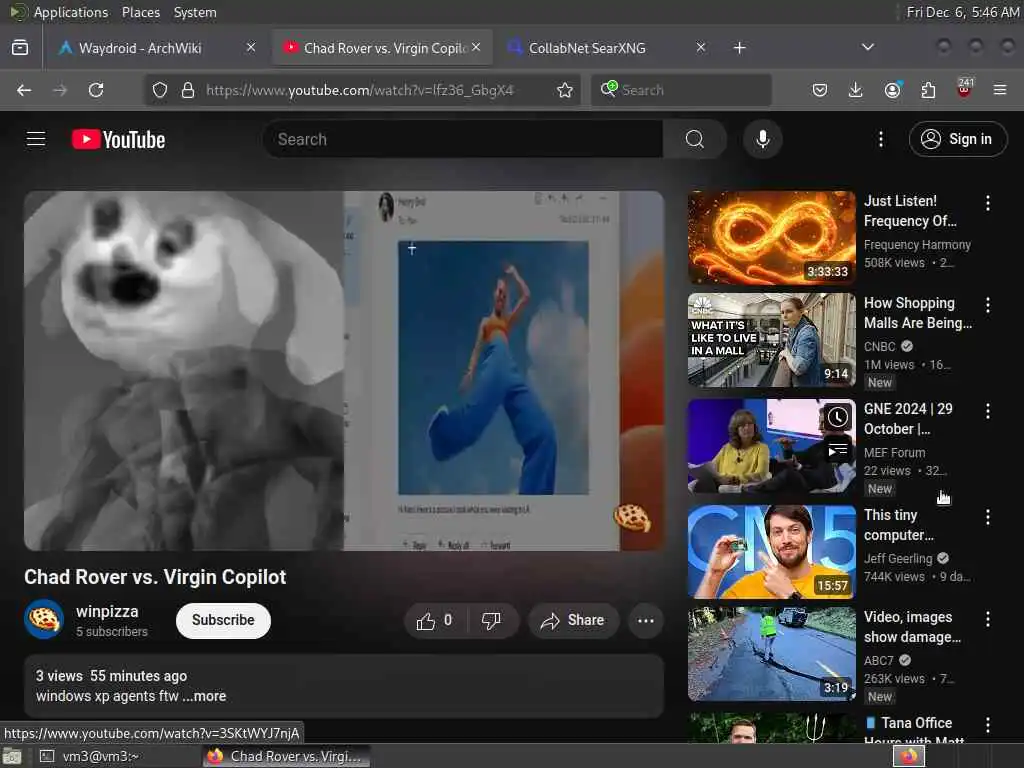Bookmark this page with the star
The width and height of the screenshot is (1024, 768).
565,90
